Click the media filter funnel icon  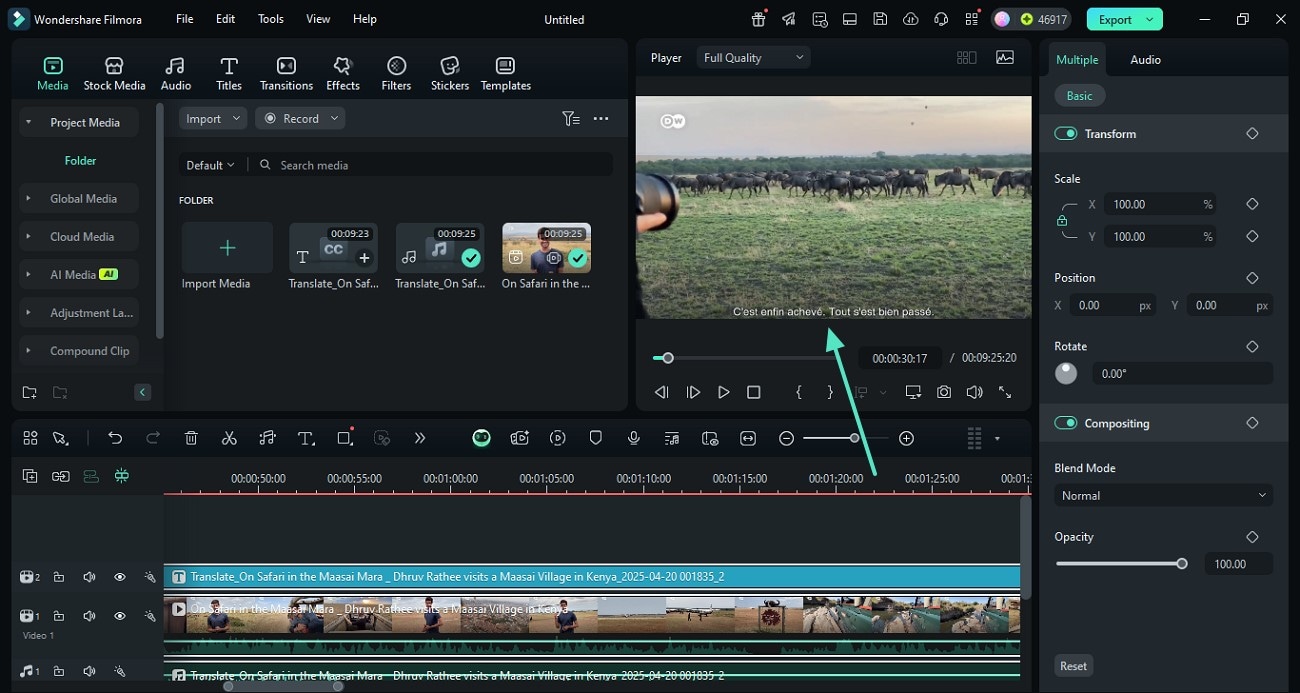tap(570, 118)
